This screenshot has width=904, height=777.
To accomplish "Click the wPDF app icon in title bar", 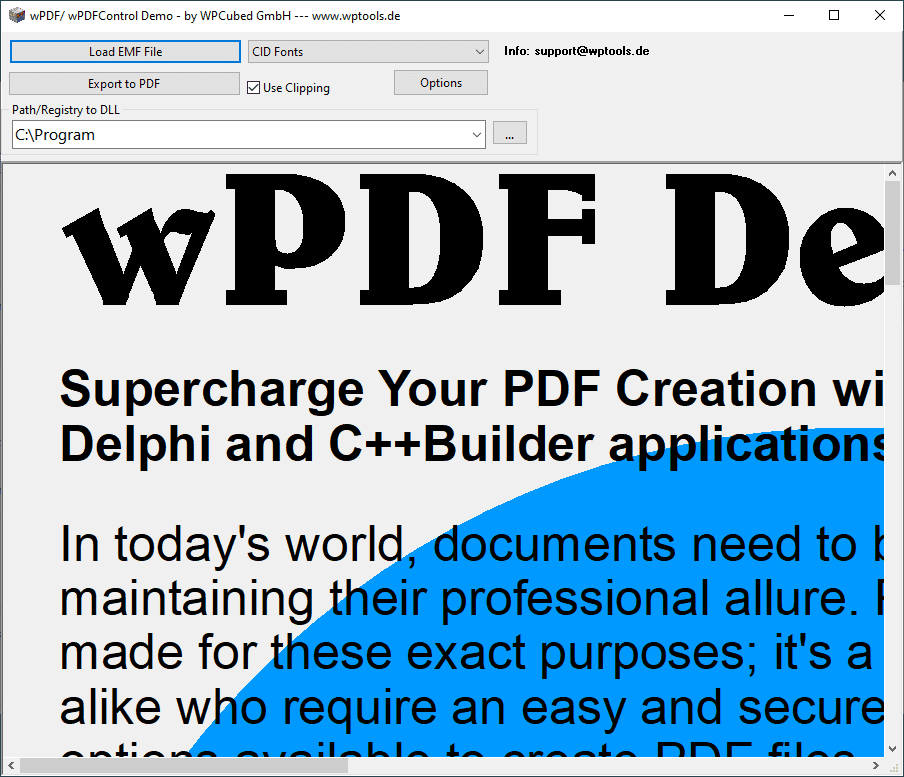I will (x=17, y=15).
